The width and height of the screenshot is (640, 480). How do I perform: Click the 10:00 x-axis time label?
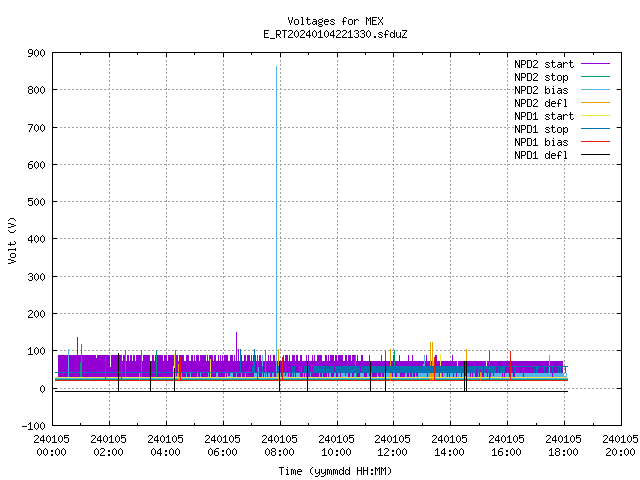(336, 452)
